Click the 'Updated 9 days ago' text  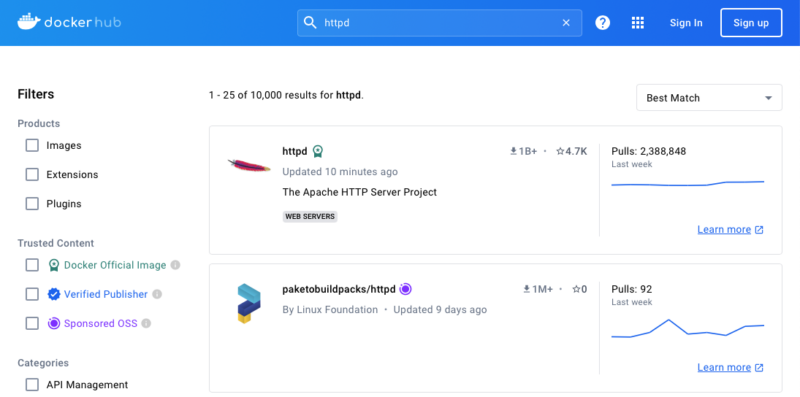coord(440,310)
